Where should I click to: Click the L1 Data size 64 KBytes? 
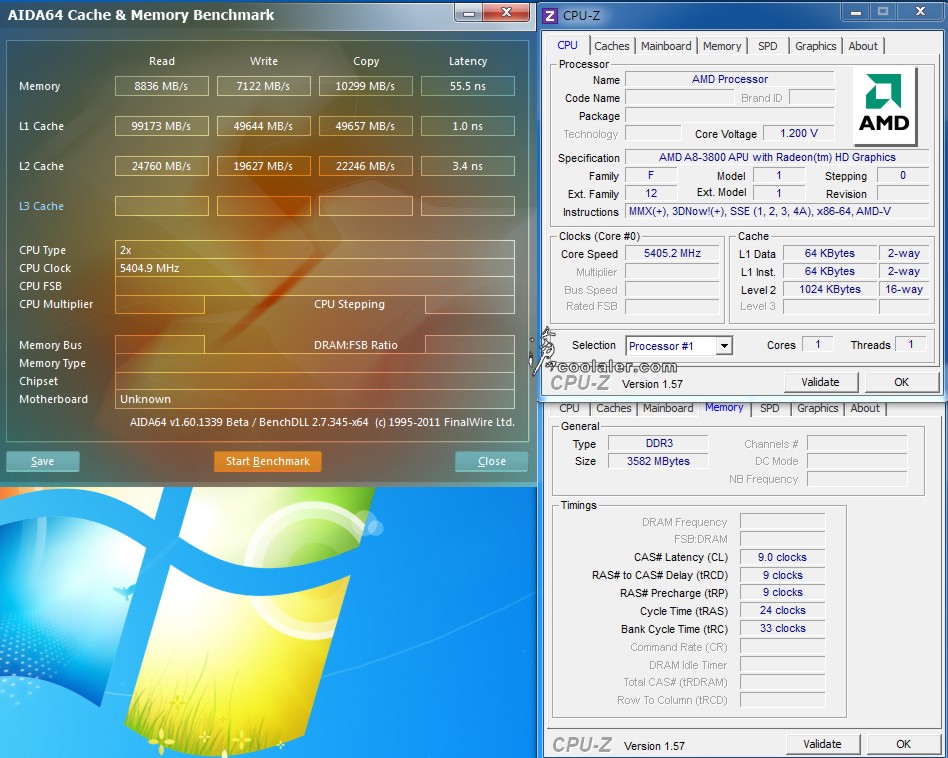pyautogui.click(x=830, y=253)
